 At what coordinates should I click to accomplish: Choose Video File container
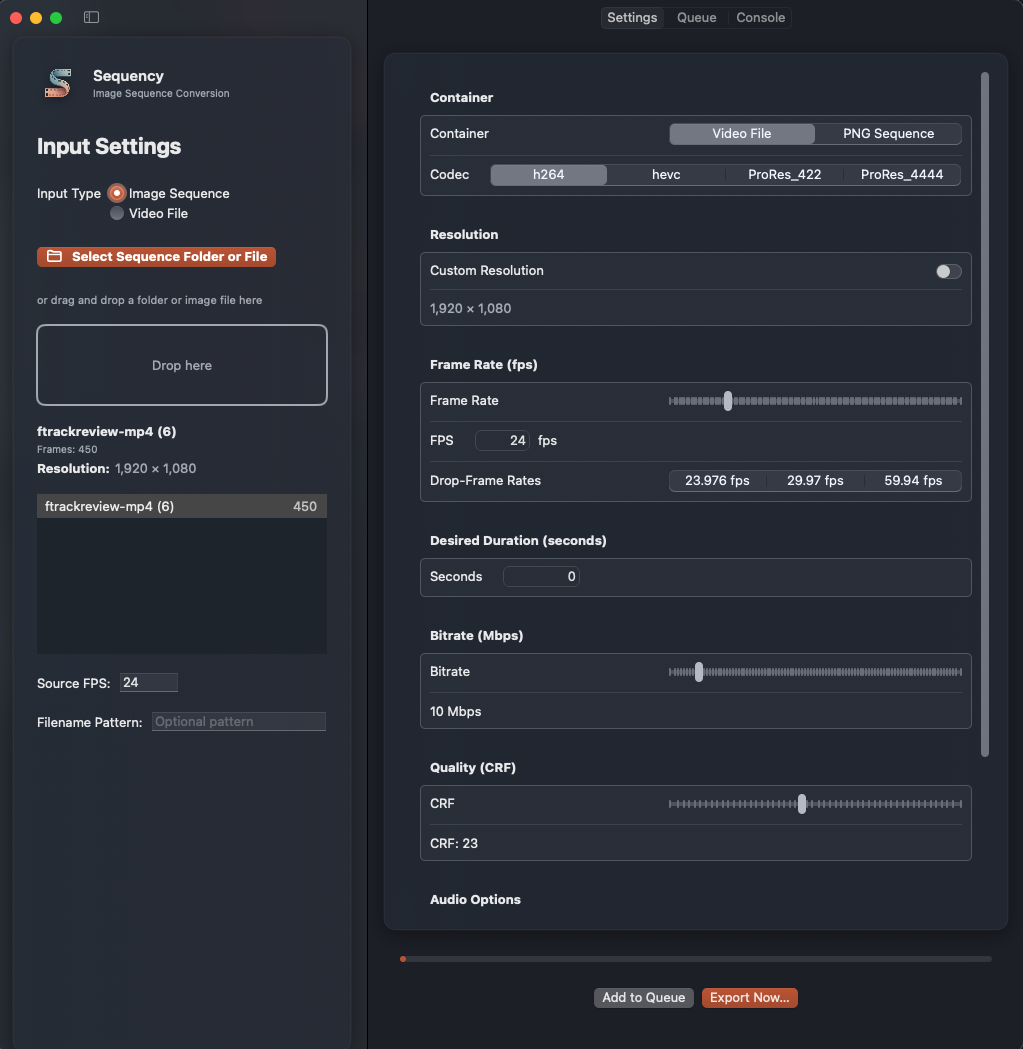pos(741,134)
